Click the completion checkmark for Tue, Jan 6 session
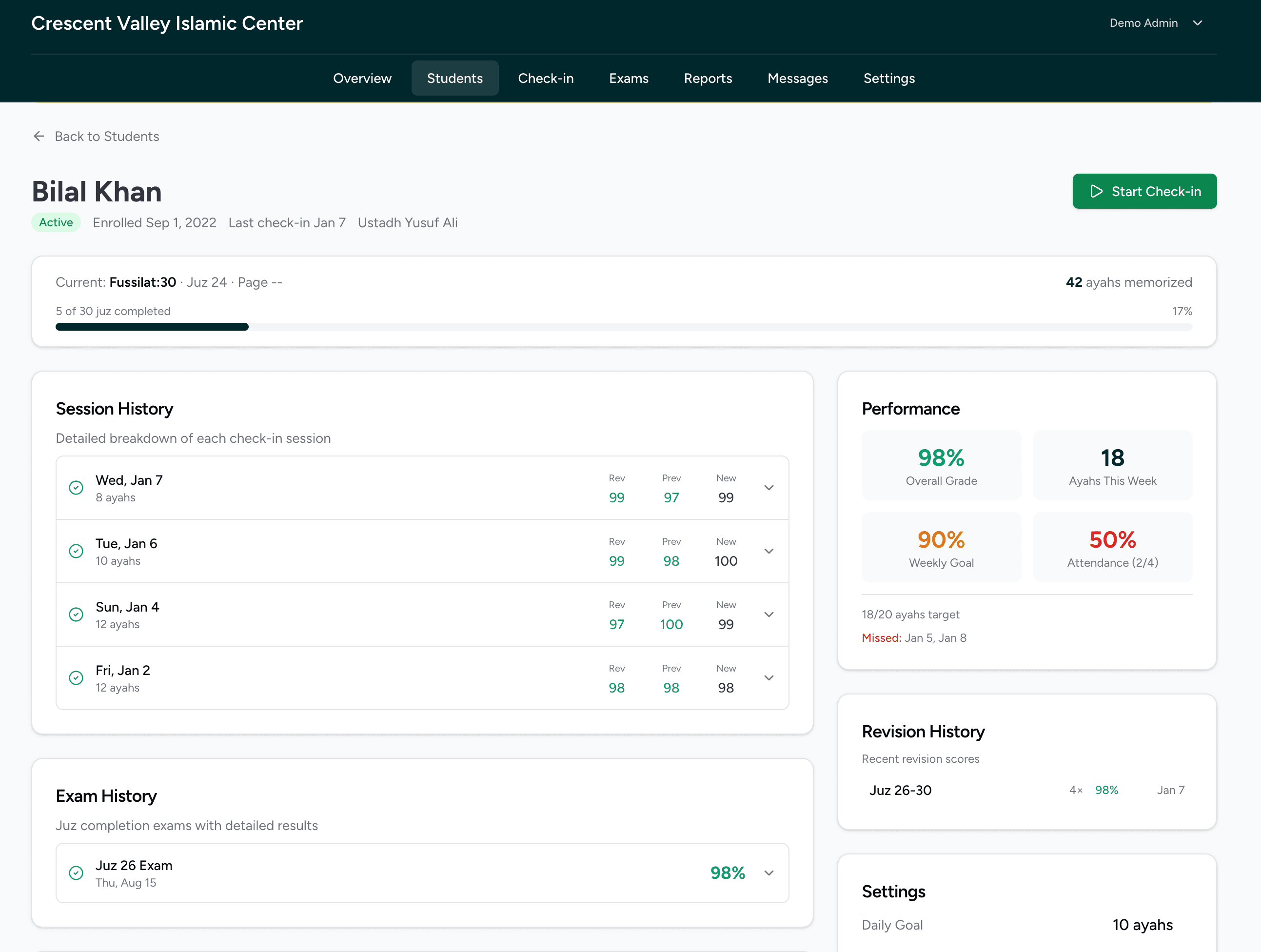This screenshot has width=1261, height=952. click(x=77, y=551)
